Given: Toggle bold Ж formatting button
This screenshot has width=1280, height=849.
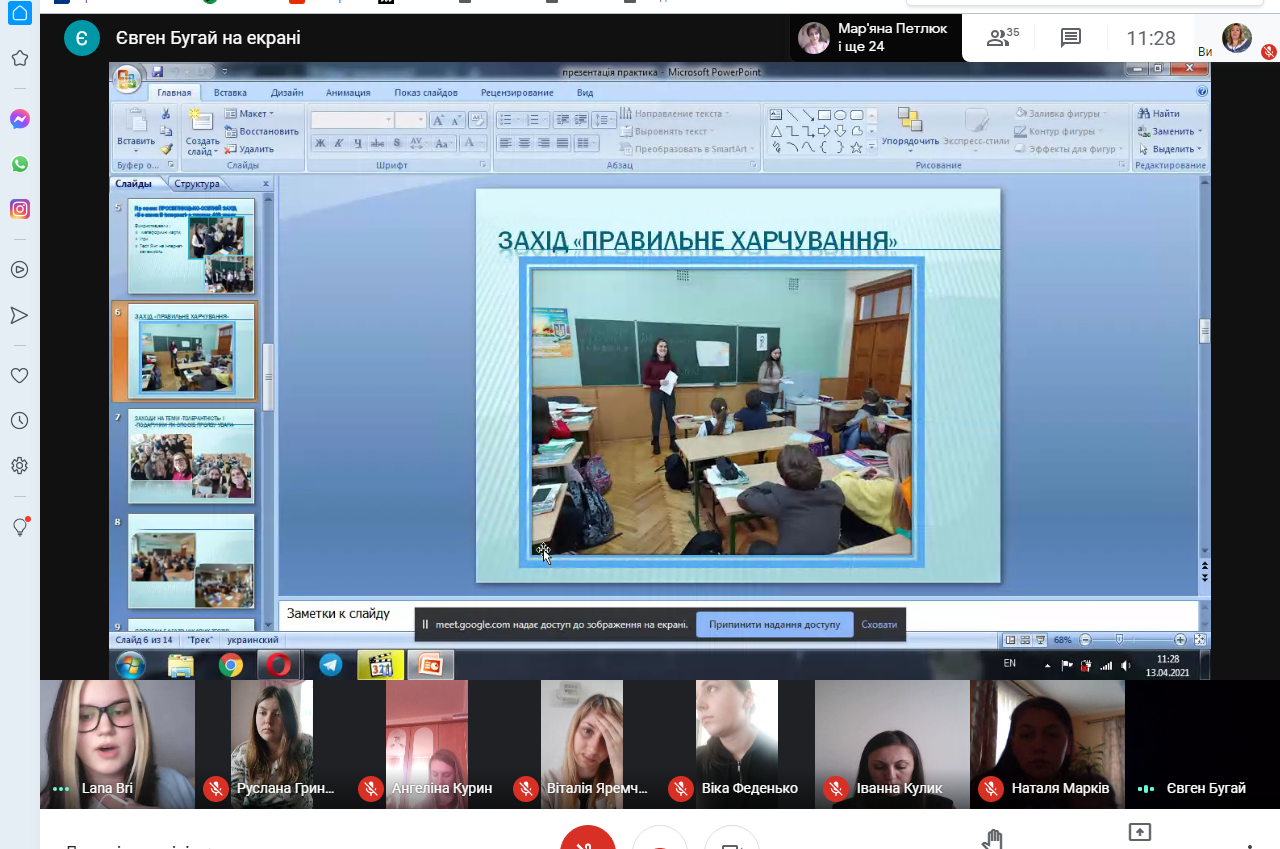Looking at the screenshot, I should tap(320, 144).
